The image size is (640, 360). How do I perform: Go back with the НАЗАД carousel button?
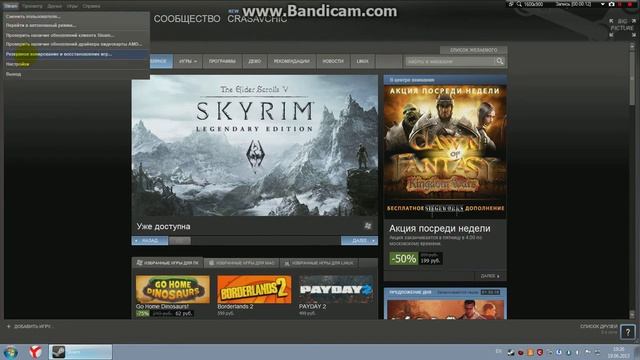click(x=150, y=241)
